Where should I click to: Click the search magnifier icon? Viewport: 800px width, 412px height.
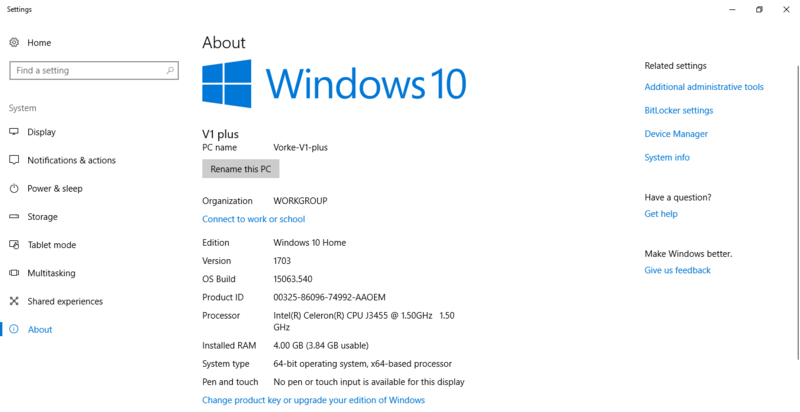170,70
